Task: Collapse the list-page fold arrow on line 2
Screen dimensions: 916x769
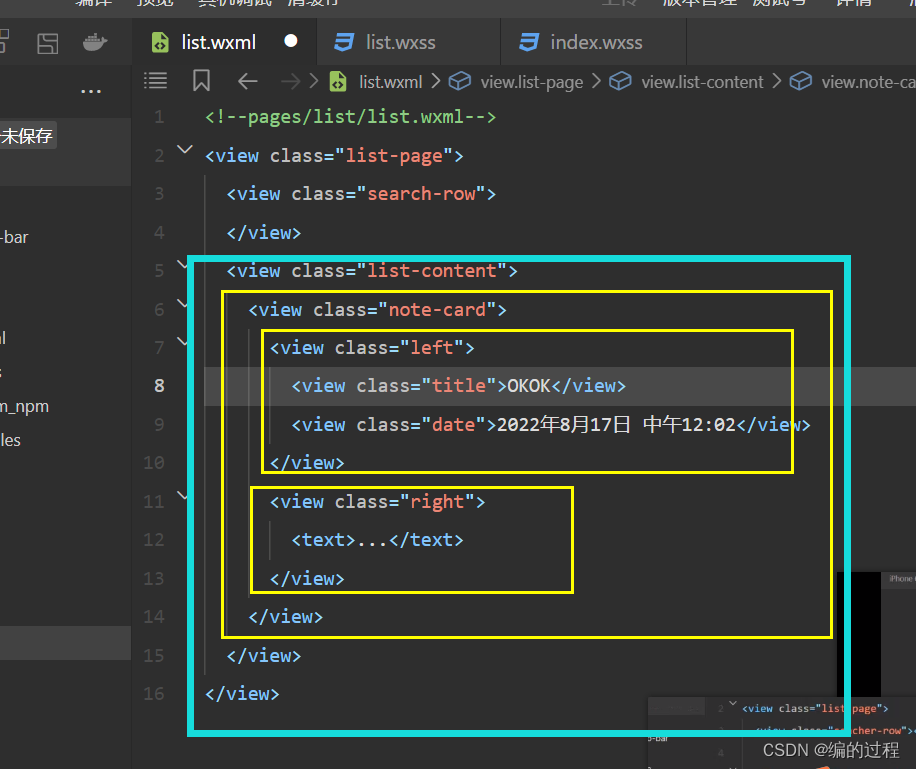Action: click(185, 150)
